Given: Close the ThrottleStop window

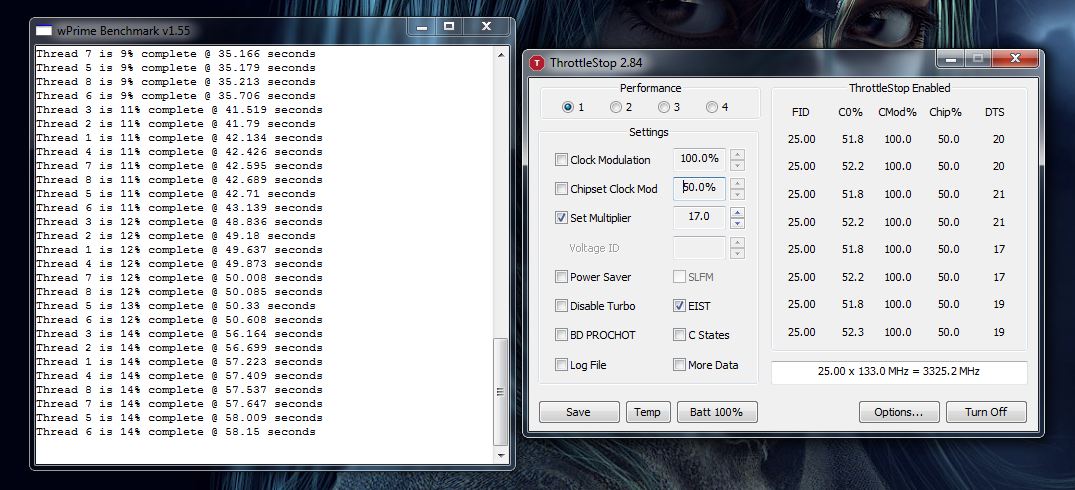Looking at the screenshot, I should tap(1015, 60).
